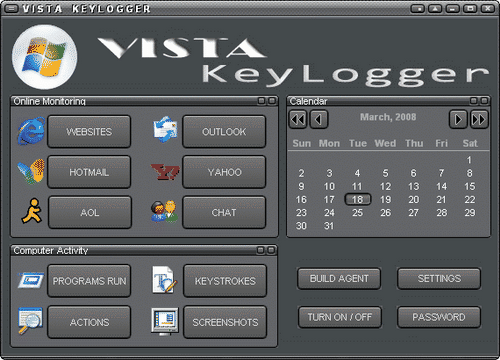
Task: Click the Internet Explorer icon beside Websites
Action: click(31, 131)
